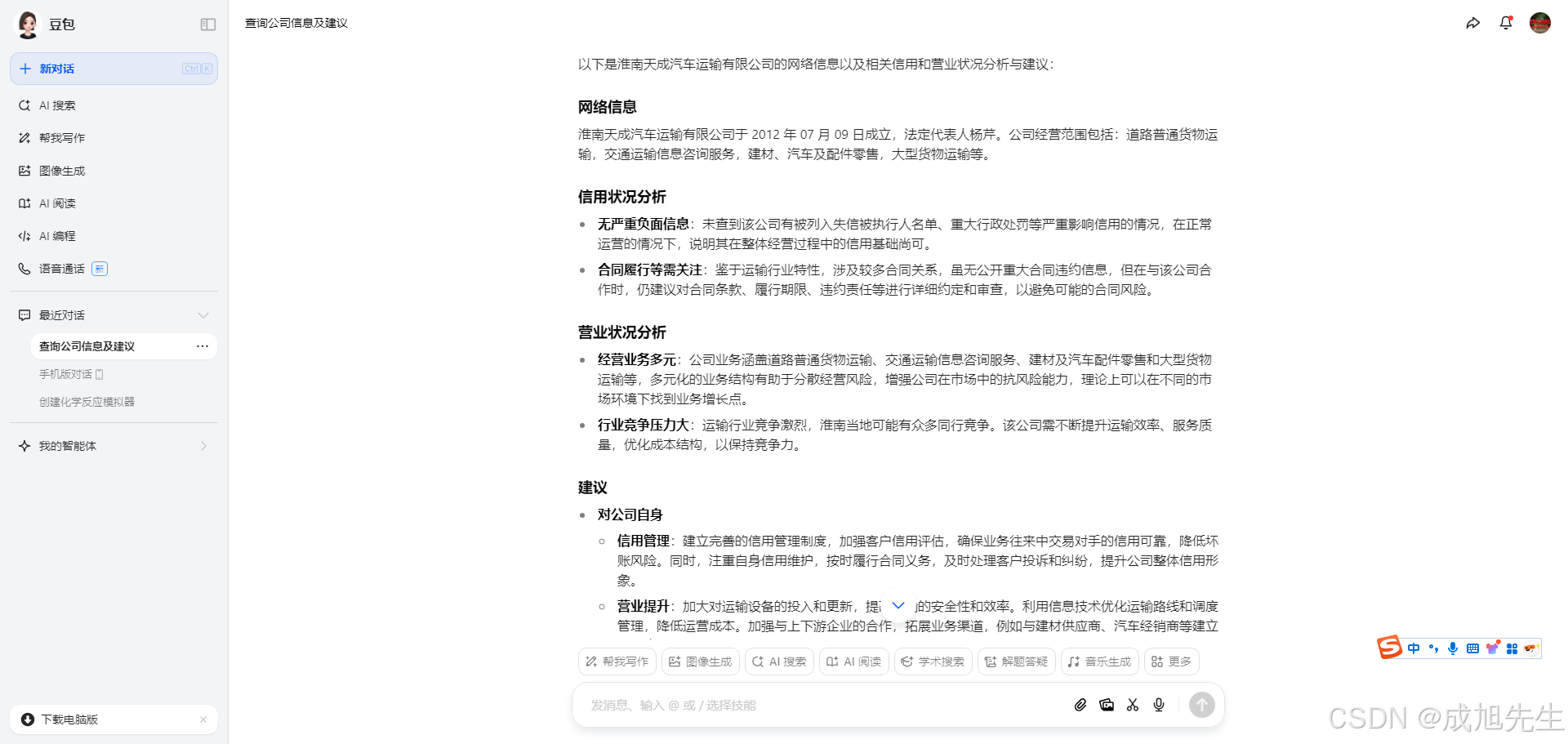Open Sogou soft keyboard icon
Viewport: 1568px width, 744px height.
coord(1472,648)
